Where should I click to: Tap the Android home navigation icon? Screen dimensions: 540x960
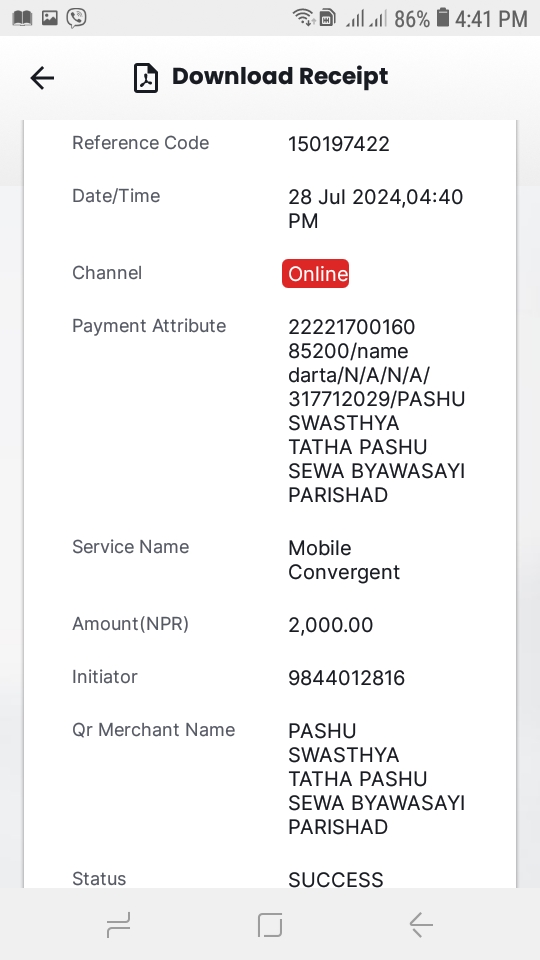coord(270,924)
